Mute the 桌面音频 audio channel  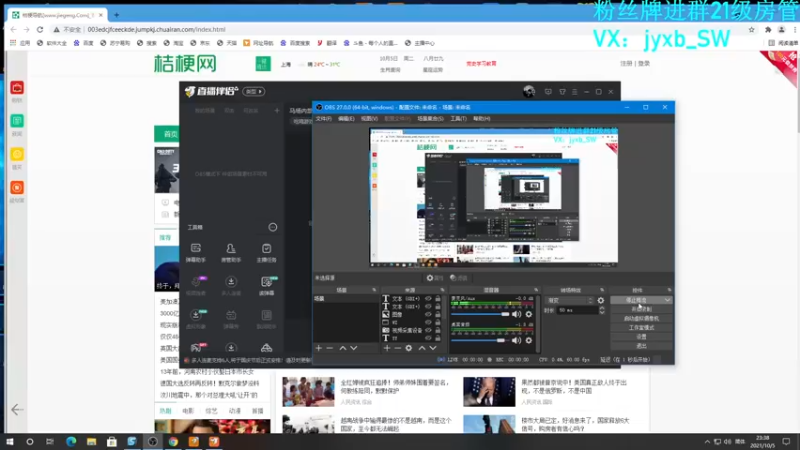516,340
